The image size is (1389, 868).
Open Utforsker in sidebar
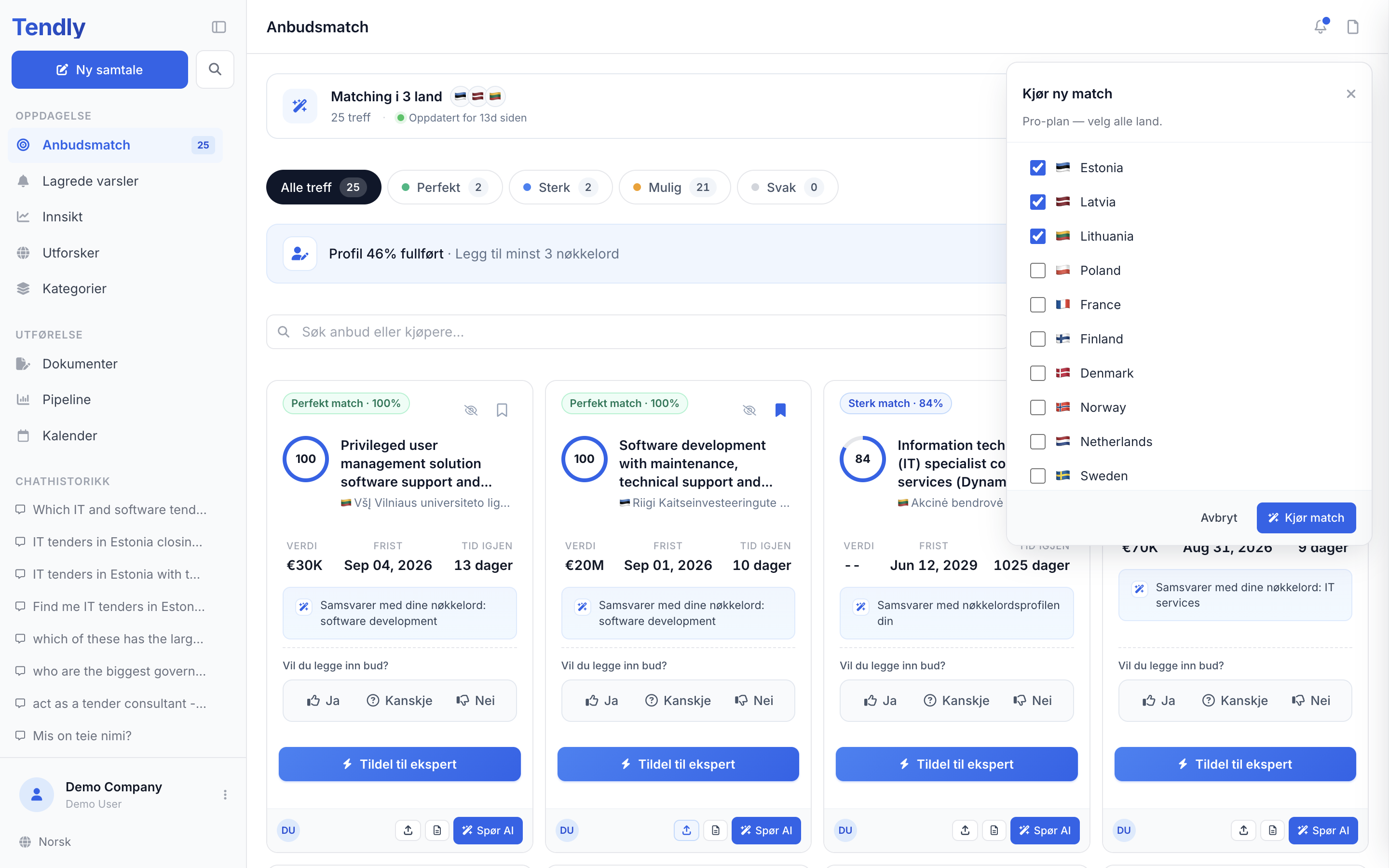pos(115,253)
